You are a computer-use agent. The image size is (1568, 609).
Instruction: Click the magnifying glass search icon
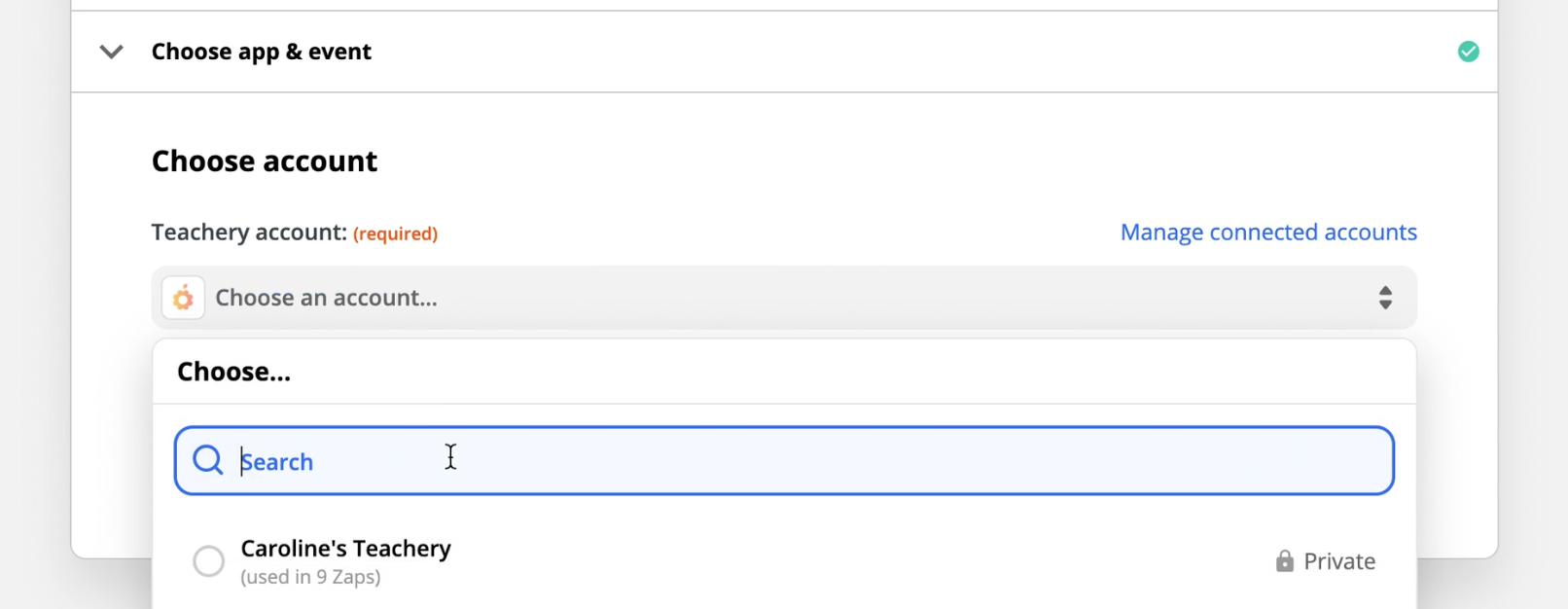click(208, 460)
